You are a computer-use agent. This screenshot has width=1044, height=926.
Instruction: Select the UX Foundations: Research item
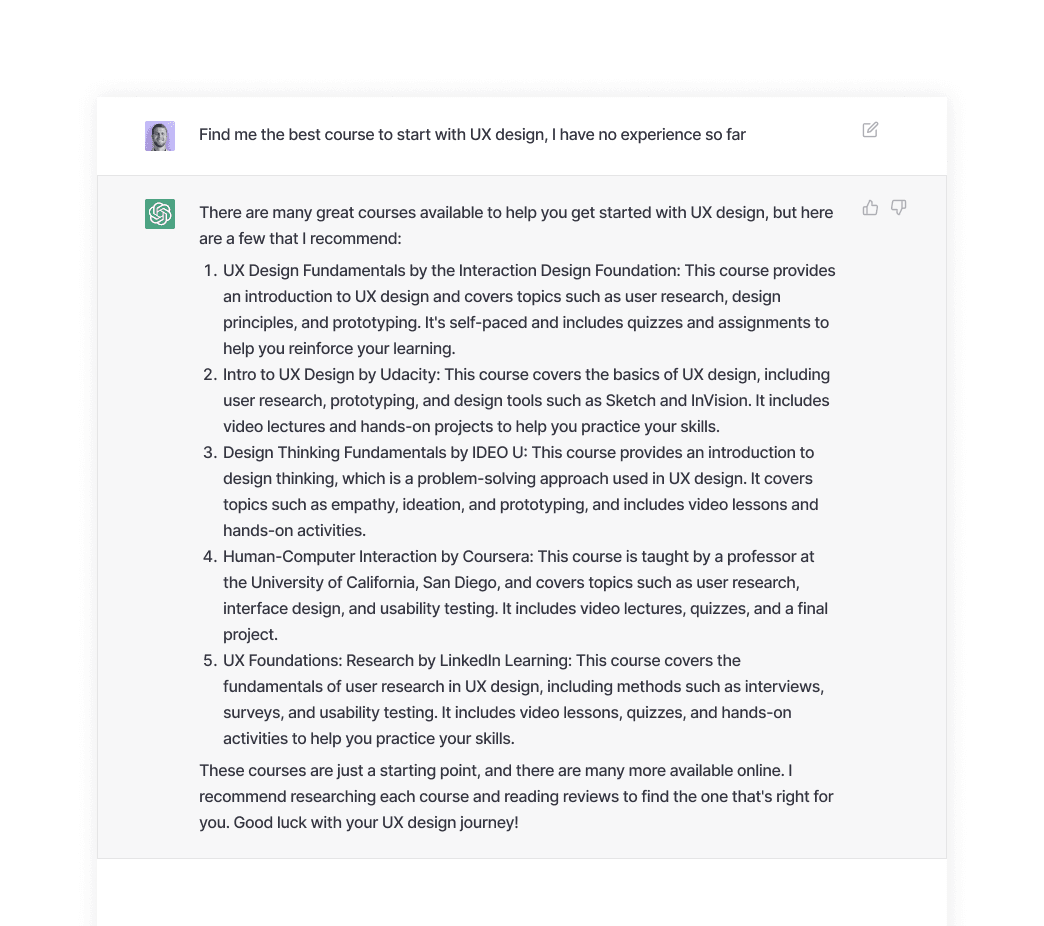(x=523, y=699)
